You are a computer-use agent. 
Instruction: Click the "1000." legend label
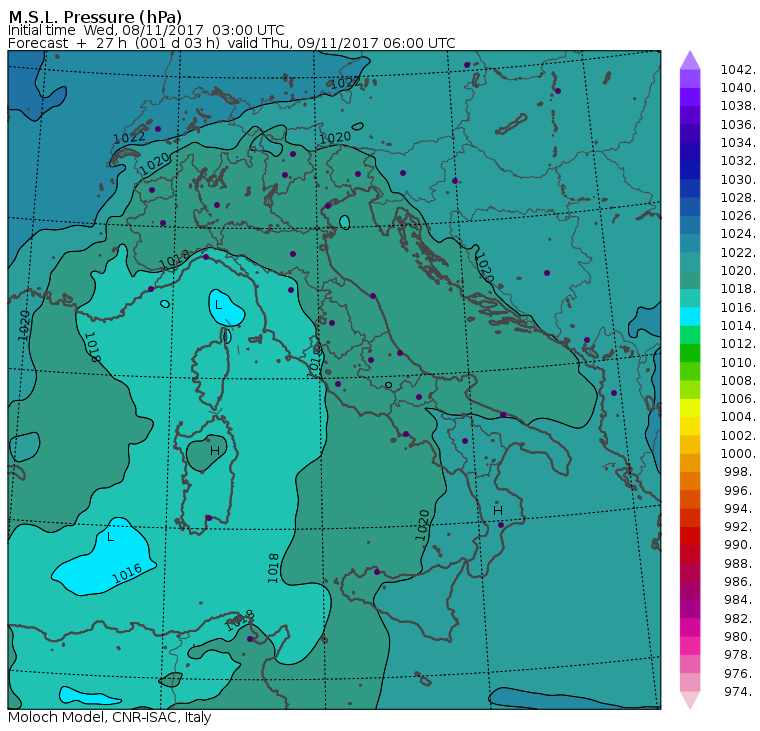[738, 454]
